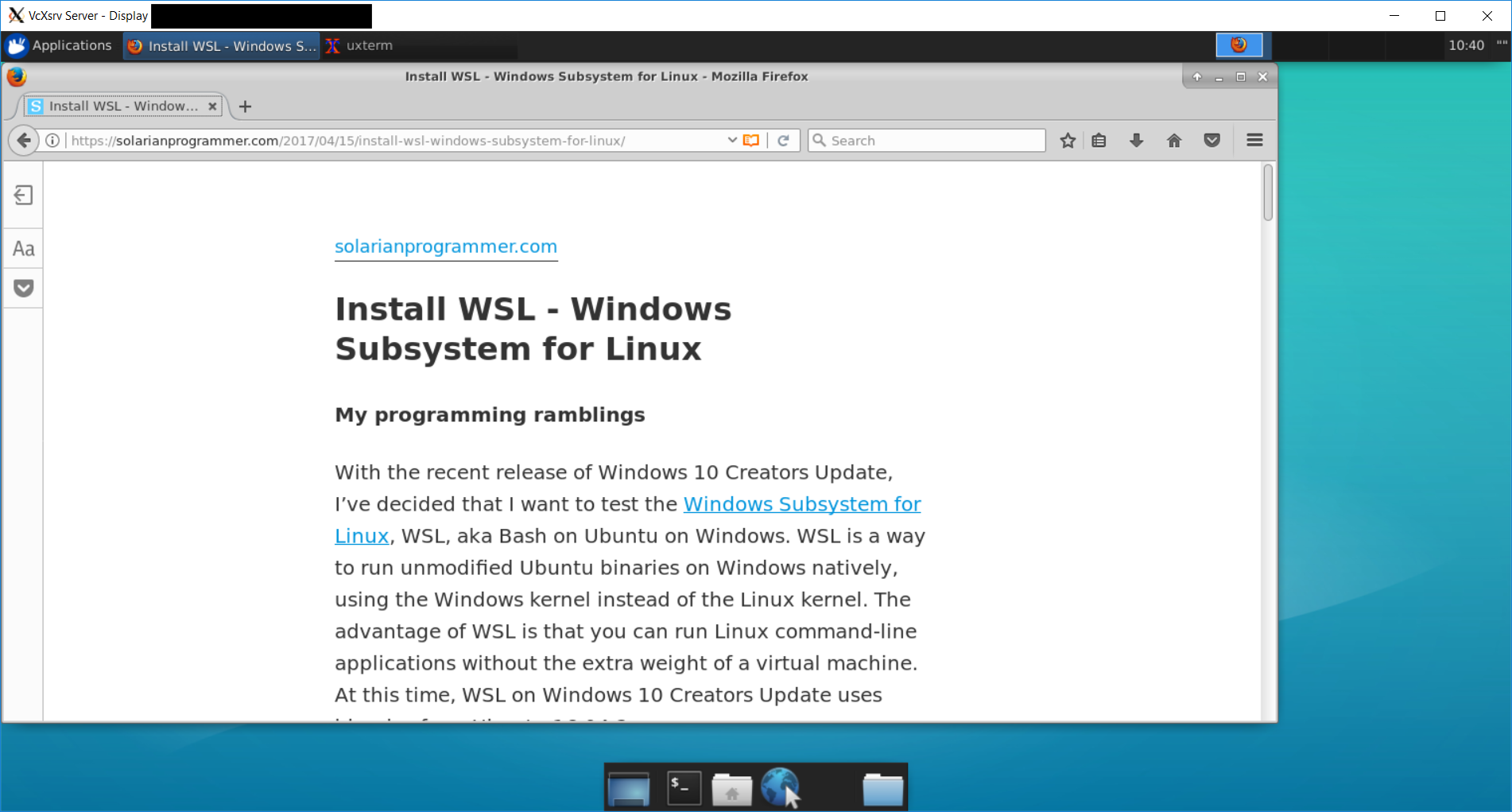Launch web browser globe icon in dock
Image resolution: width=1512 pixels, height=812 pixels.
click(x=781, y=788)
